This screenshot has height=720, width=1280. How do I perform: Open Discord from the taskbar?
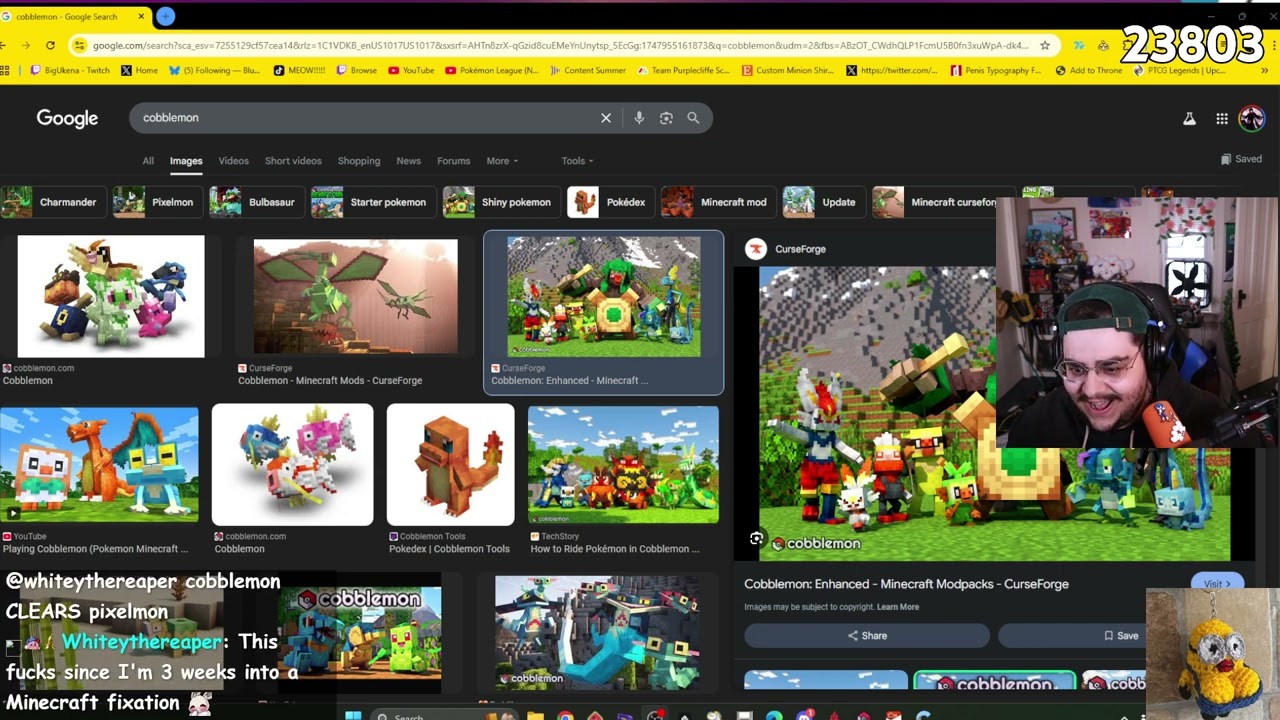click(x=804, y=715)
